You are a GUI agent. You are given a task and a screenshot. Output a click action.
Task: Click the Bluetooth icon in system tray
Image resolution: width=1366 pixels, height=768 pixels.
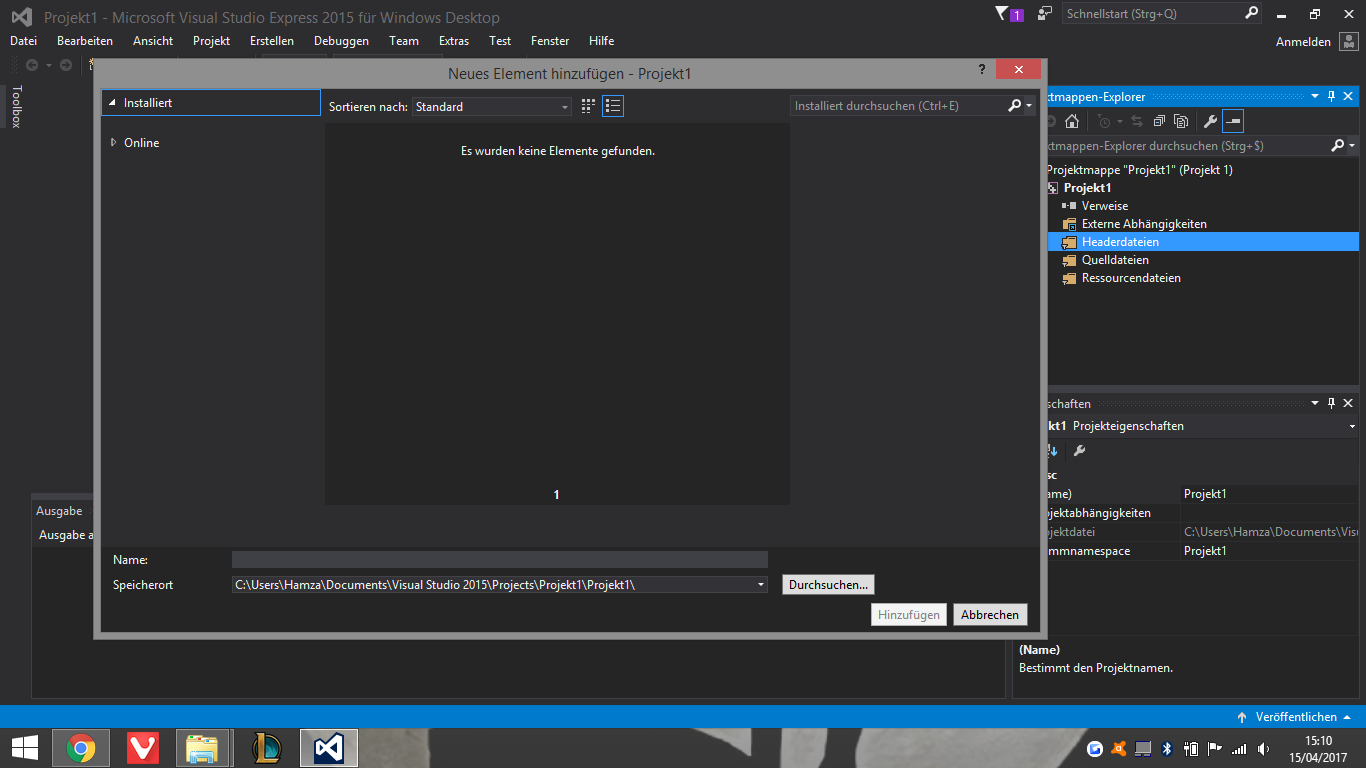1166,748
